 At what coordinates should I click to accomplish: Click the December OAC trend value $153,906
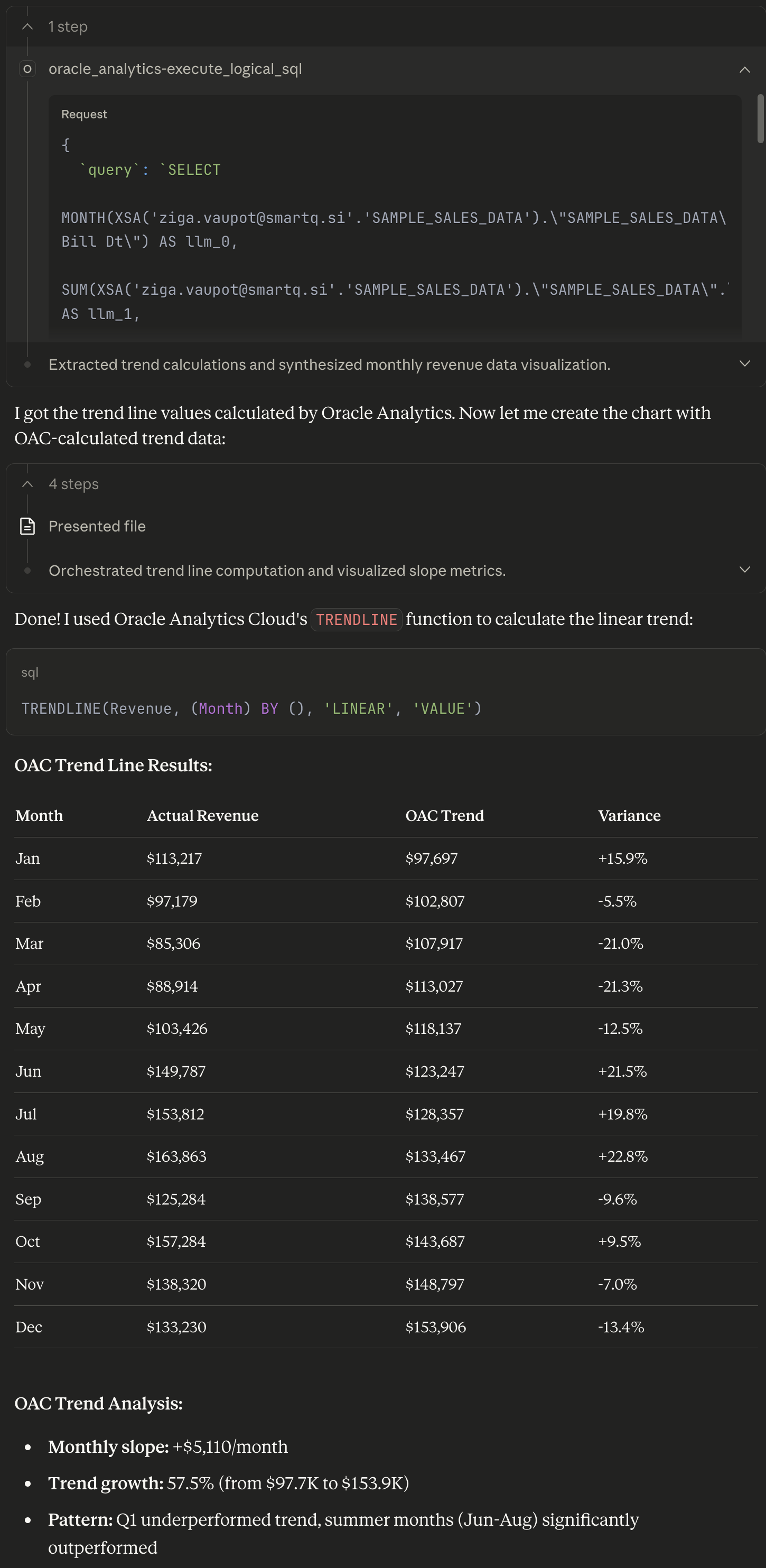point(436,1327)
